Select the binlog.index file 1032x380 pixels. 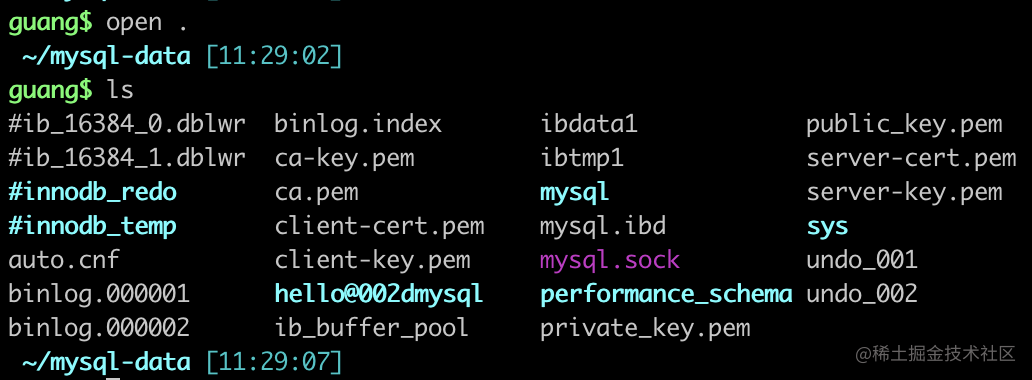coord(358,124)
